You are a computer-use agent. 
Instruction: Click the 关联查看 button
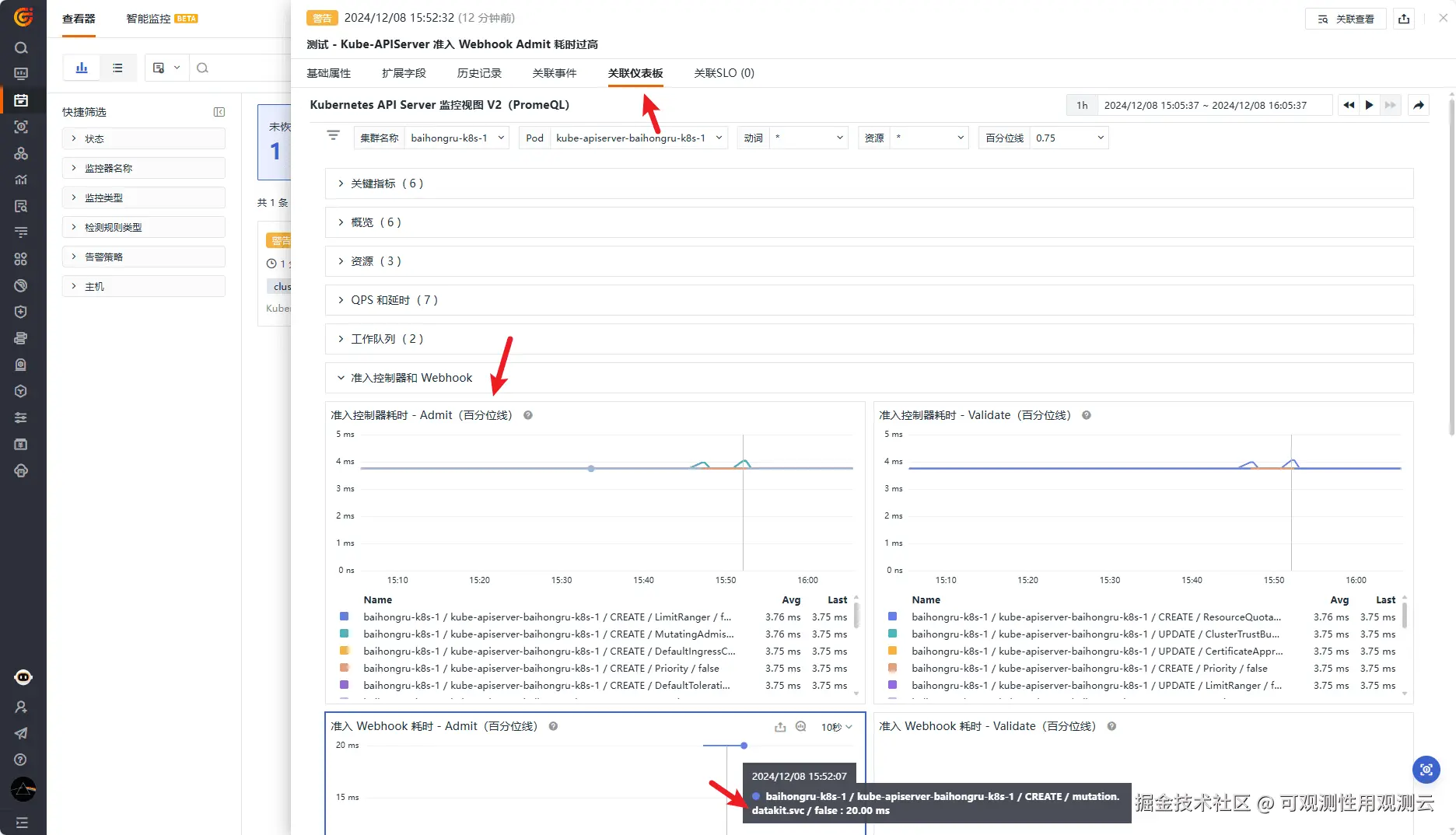(x=1346, y=19)
